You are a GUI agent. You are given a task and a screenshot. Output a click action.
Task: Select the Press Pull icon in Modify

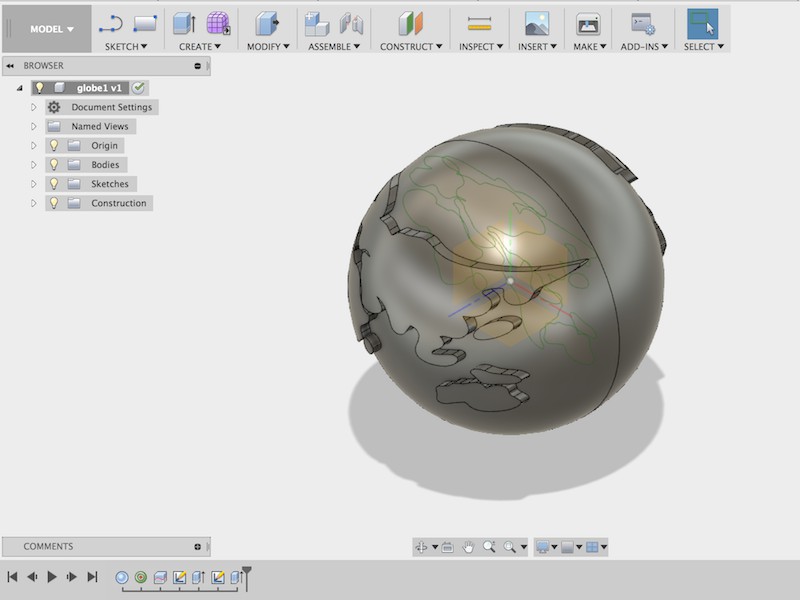tap(267, 23)
